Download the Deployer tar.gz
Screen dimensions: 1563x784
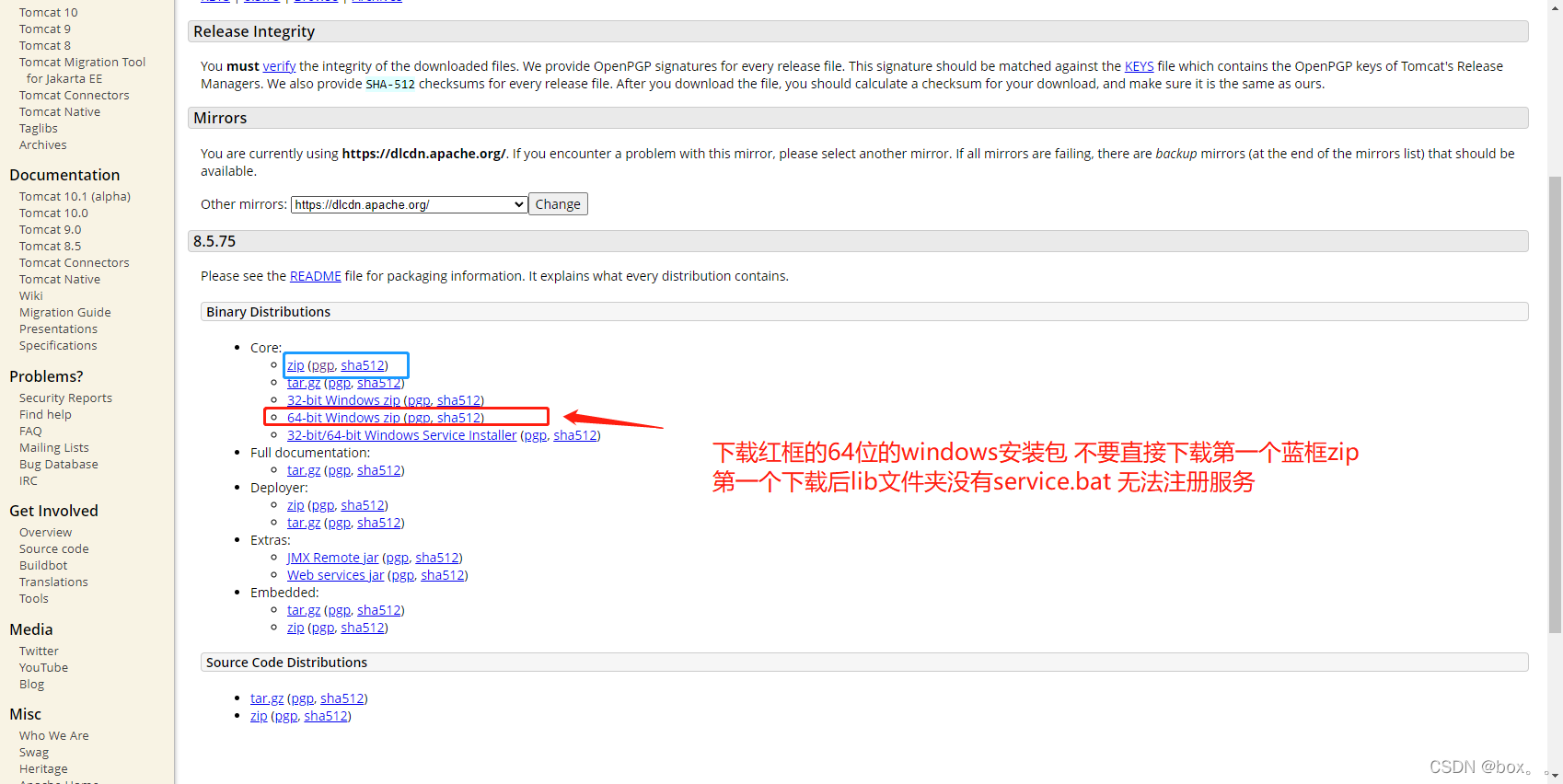point(304,523)
